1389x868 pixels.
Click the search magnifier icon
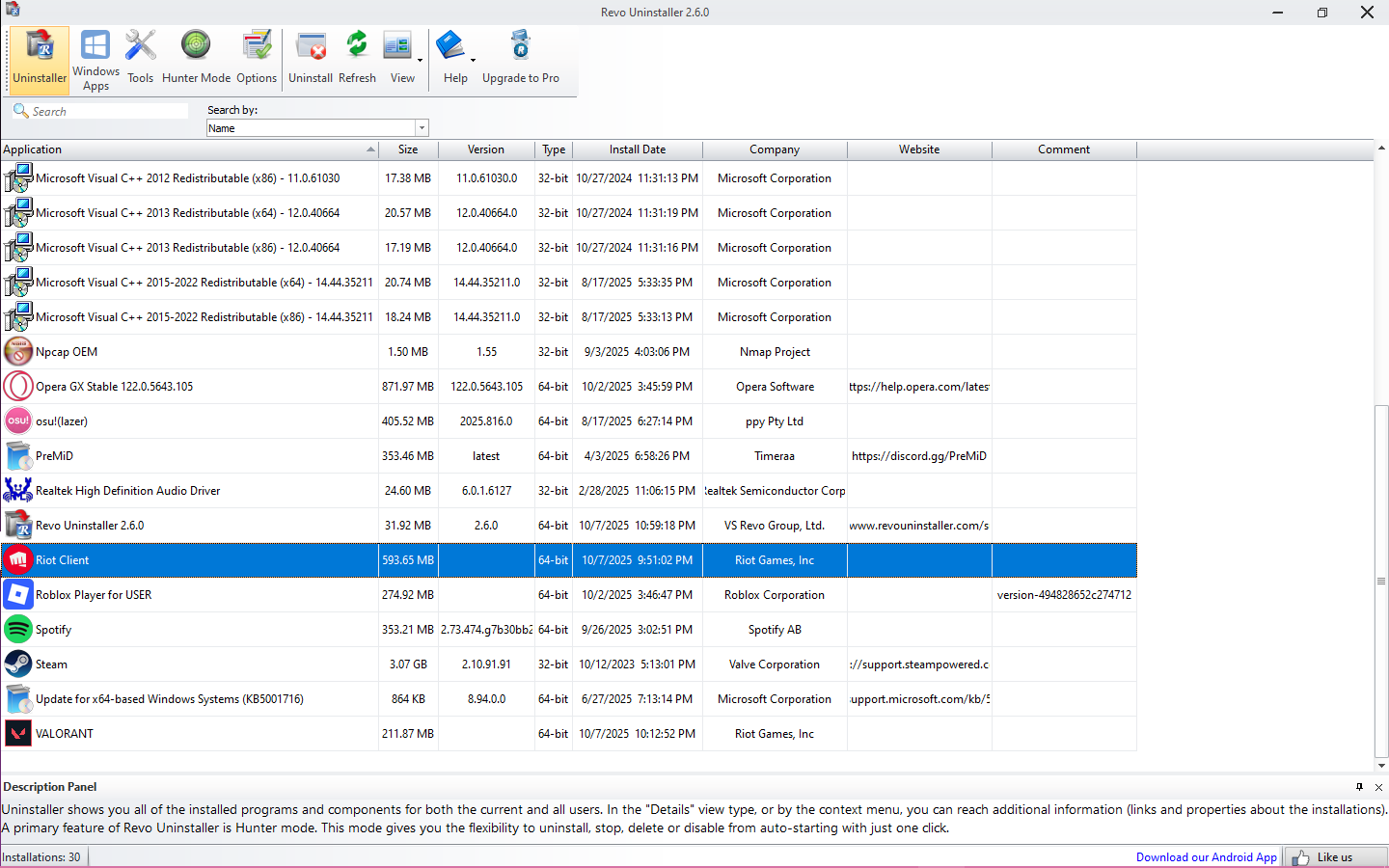click(x=20, y=111)
